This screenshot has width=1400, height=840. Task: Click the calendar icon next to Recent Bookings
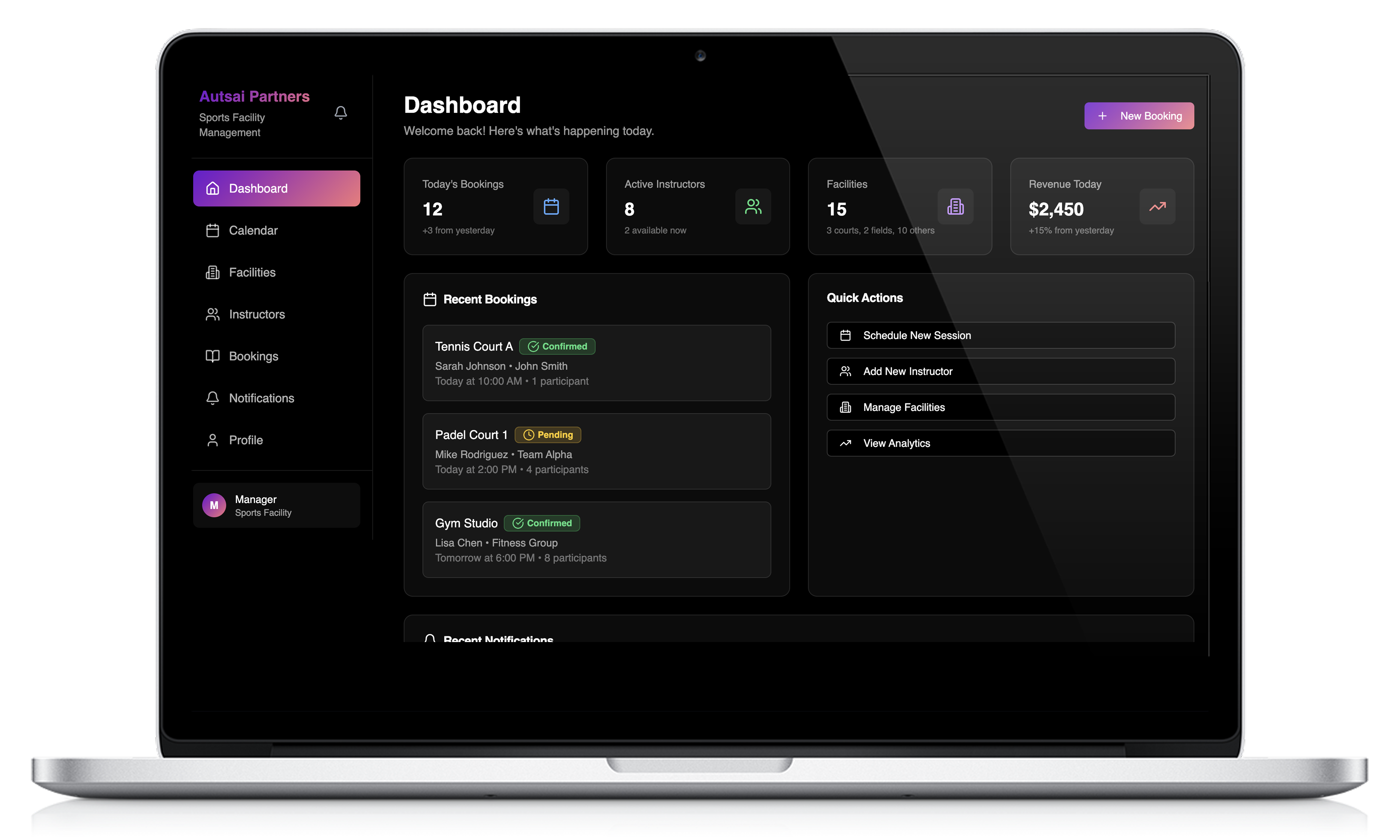click(430, 300)
